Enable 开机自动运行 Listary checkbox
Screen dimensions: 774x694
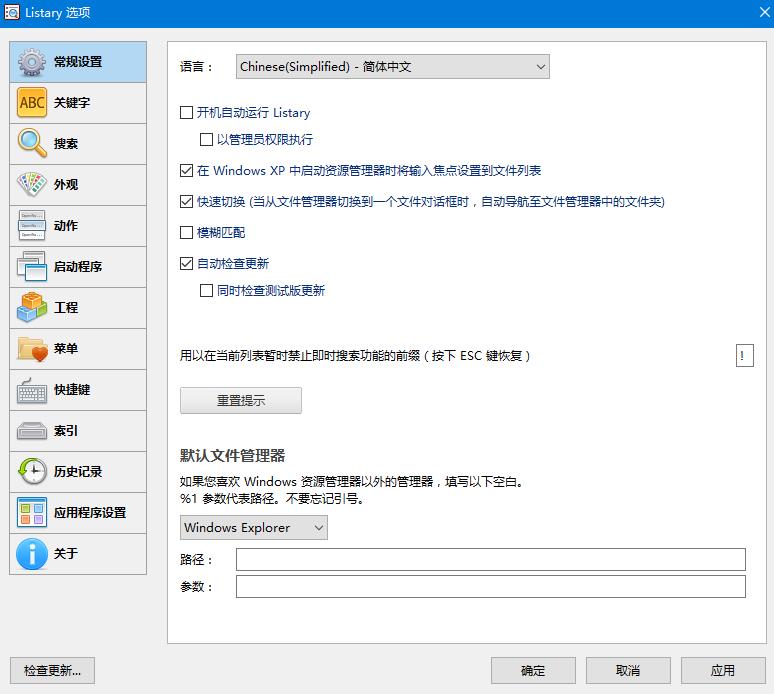click(187, 113)
